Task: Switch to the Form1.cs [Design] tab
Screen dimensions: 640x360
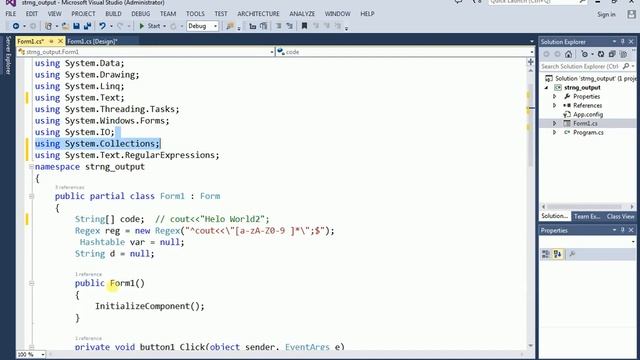Action: (92, 41)
